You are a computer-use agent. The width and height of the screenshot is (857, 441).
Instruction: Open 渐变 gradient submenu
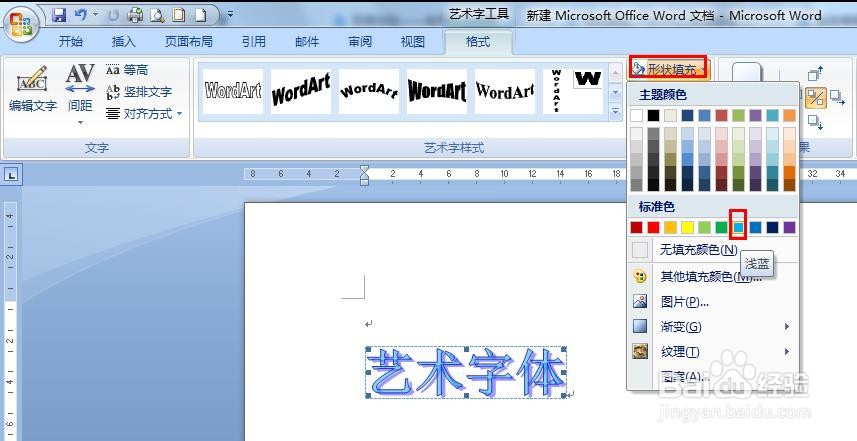pos(714,327)
